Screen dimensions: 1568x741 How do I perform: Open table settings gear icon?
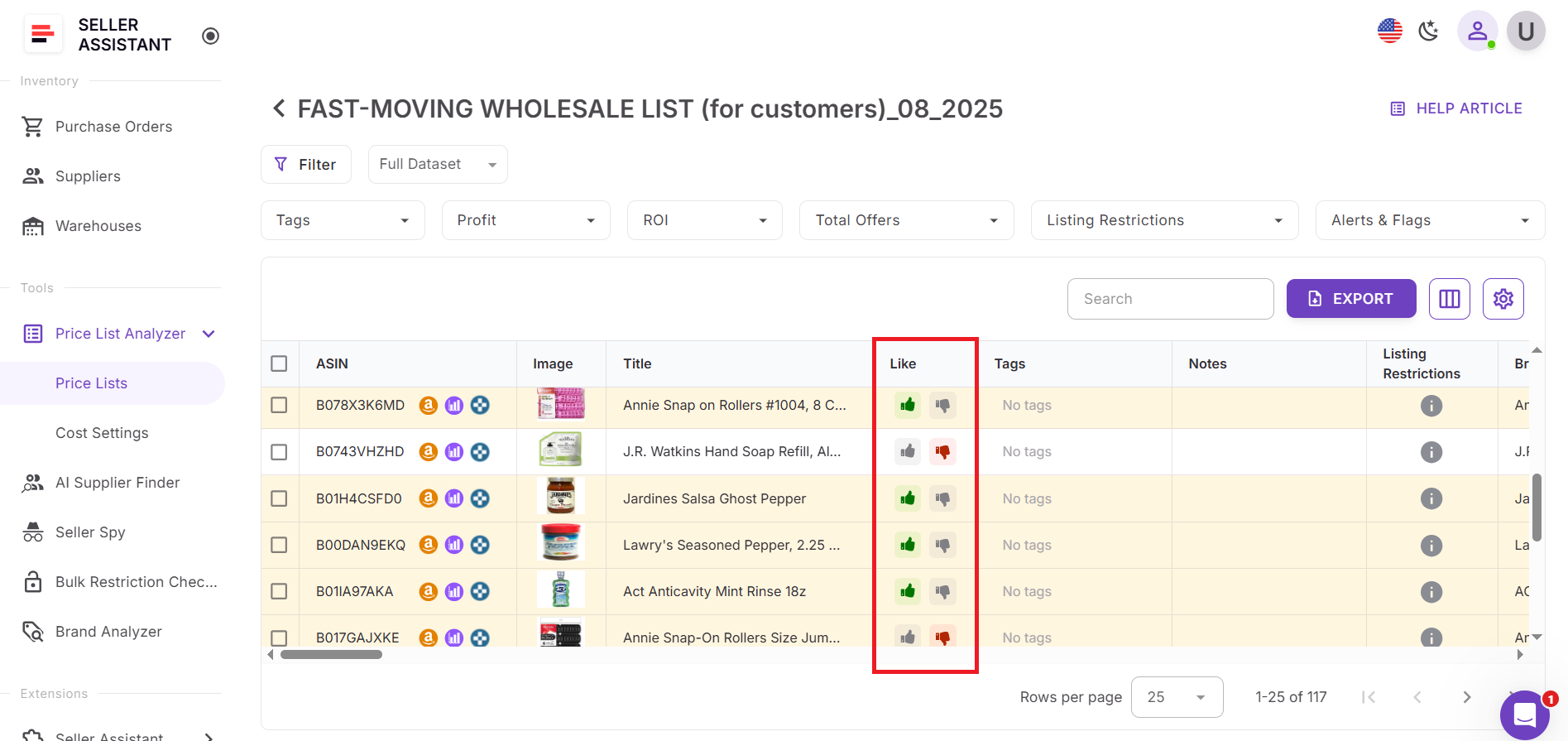[x=1503, y=299]
